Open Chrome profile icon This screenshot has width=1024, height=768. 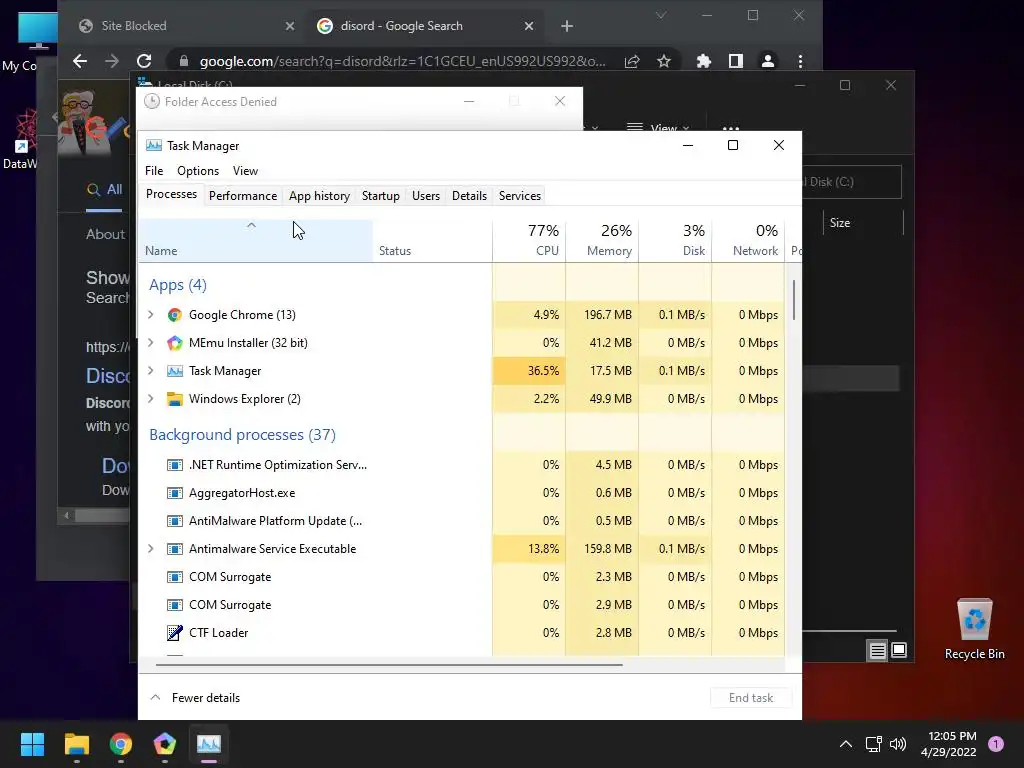(768, 61)
